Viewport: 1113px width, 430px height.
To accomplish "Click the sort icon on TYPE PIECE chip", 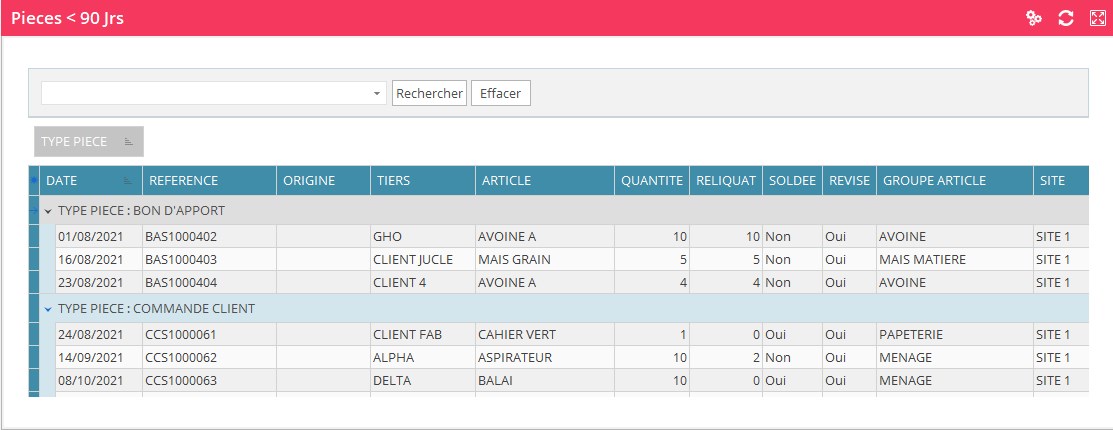I will coord(128,142).
